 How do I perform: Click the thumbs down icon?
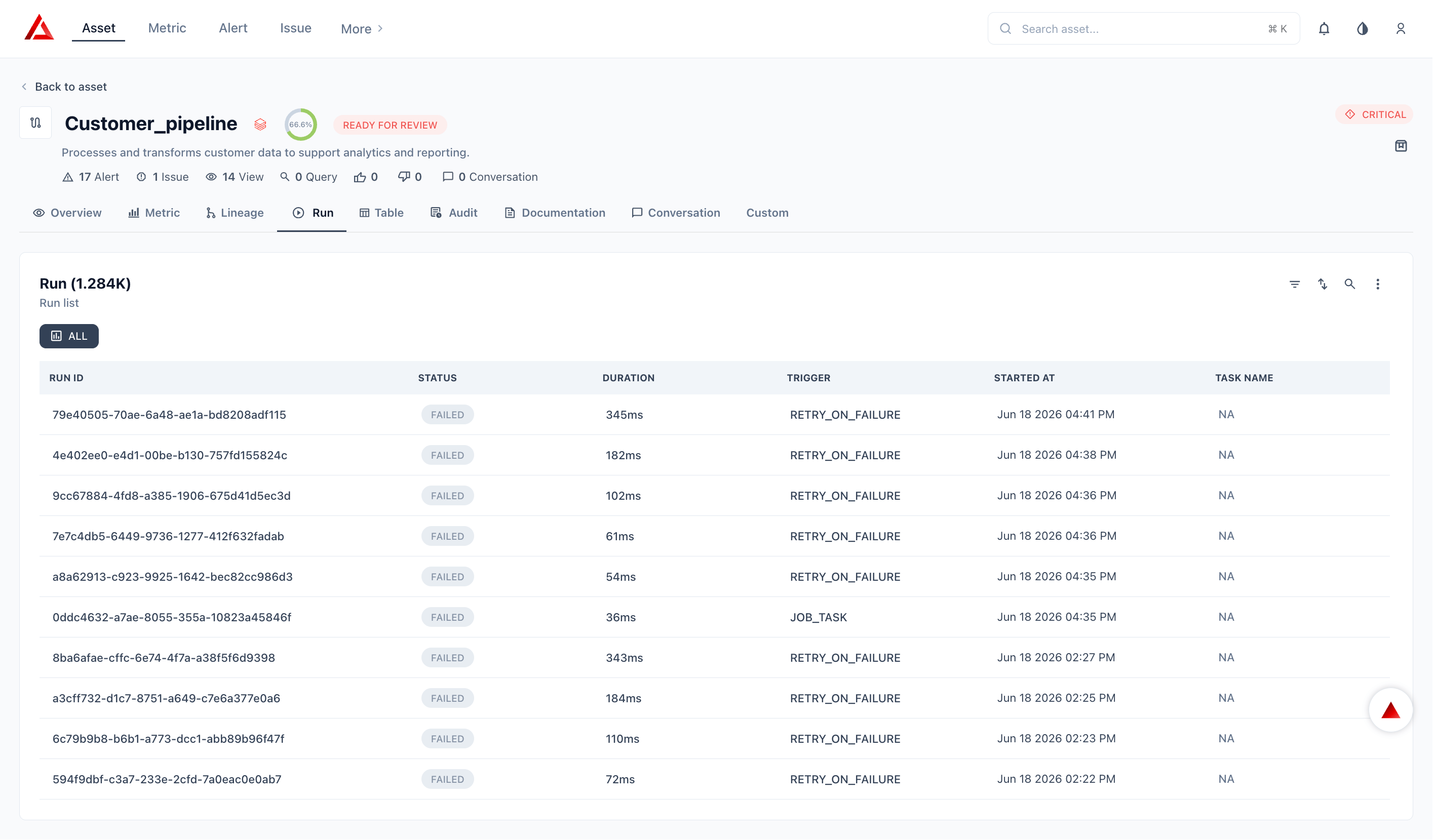[x=404, y=177]
